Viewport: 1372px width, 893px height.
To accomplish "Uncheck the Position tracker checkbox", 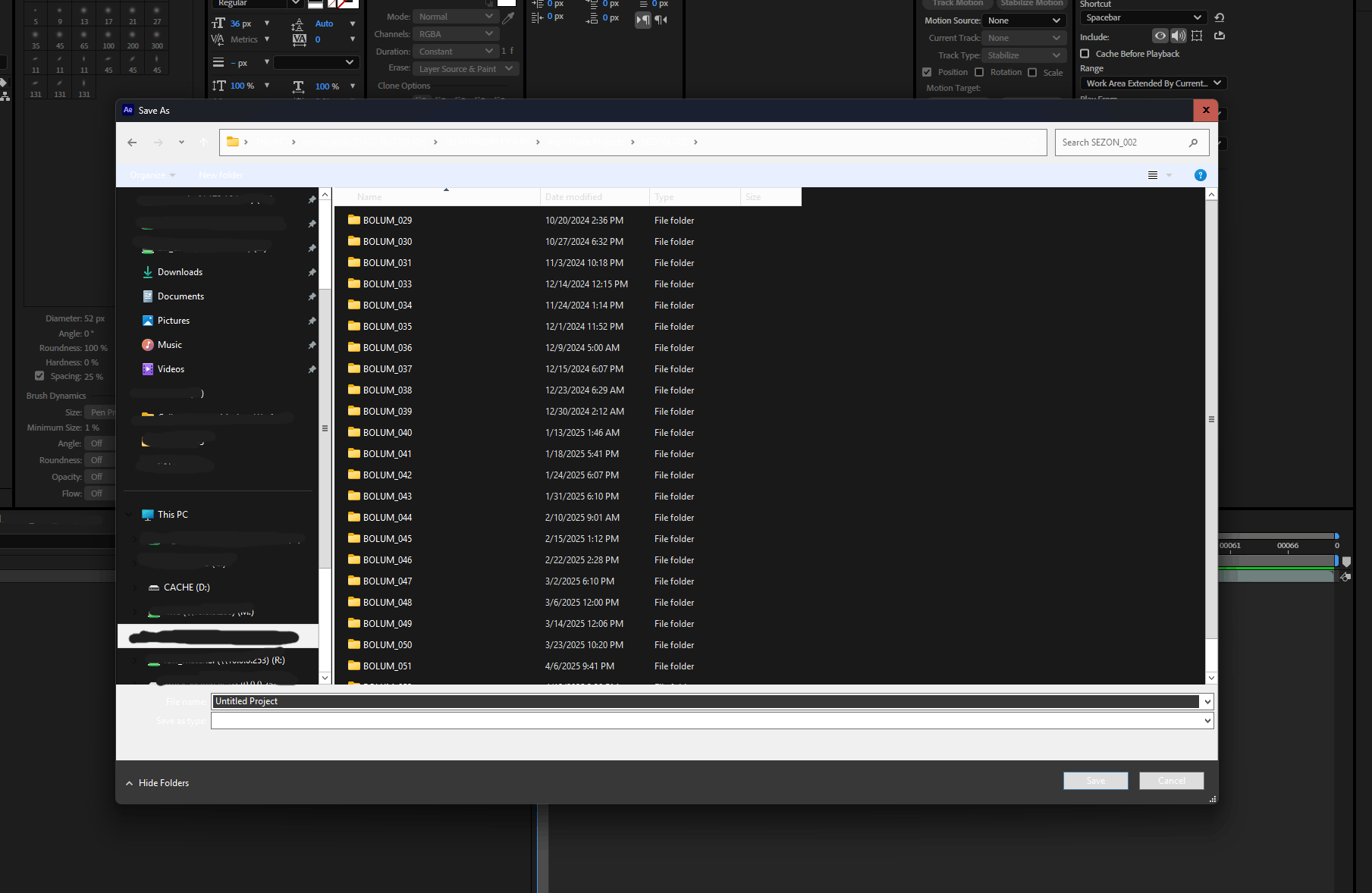I will (927, 72).
